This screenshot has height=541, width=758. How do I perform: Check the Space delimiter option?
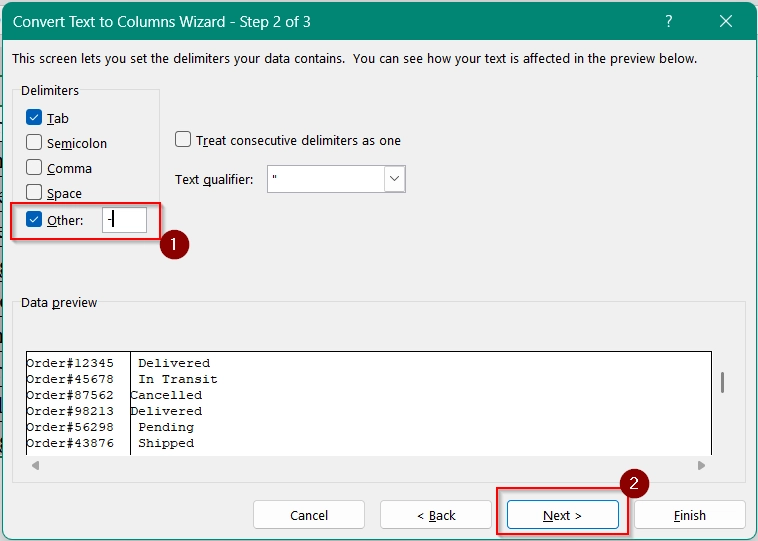34,192
